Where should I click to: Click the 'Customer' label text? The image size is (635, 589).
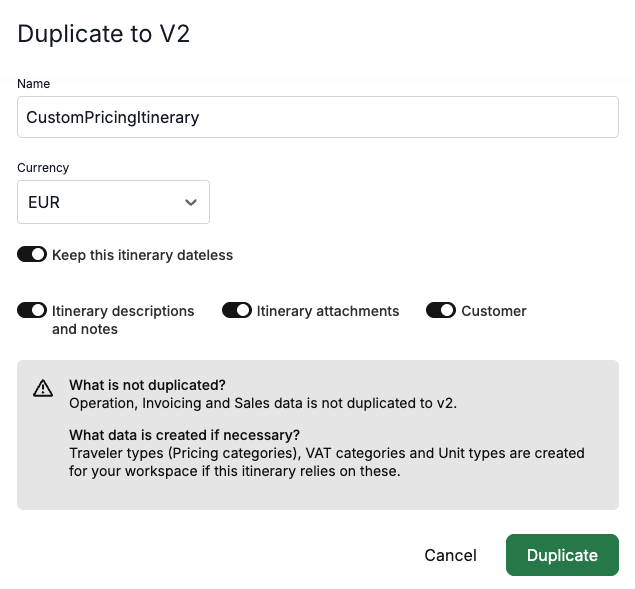[x=494, y=311]
